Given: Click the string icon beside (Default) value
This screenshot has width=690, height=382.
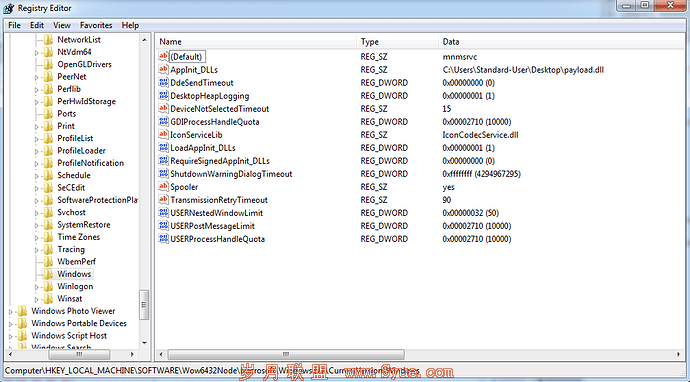Looking at the screenshot, I should (163, 56).
